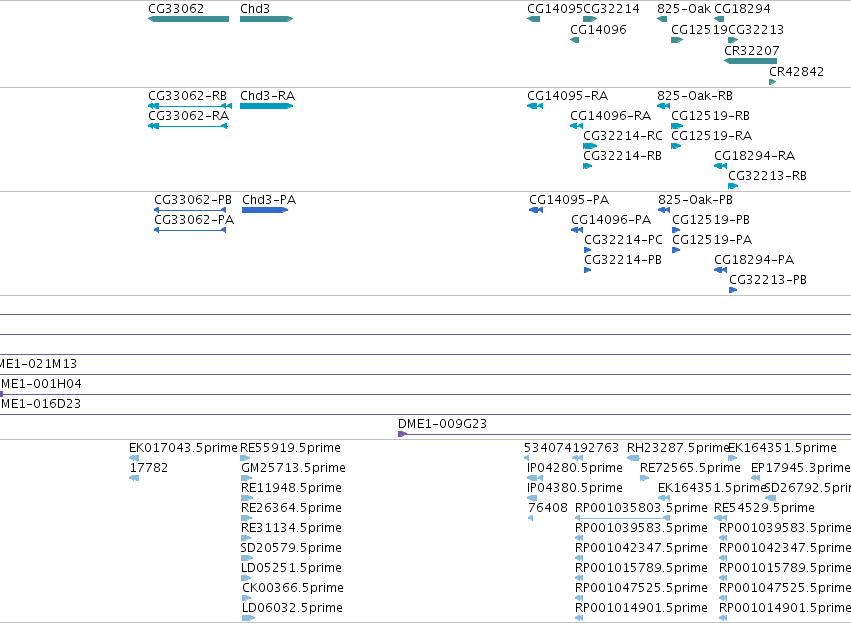Select the ME1-016D23 clone label
Image resolution: width=851 pixels, height=623 pixels.
(x=40, y=404)
